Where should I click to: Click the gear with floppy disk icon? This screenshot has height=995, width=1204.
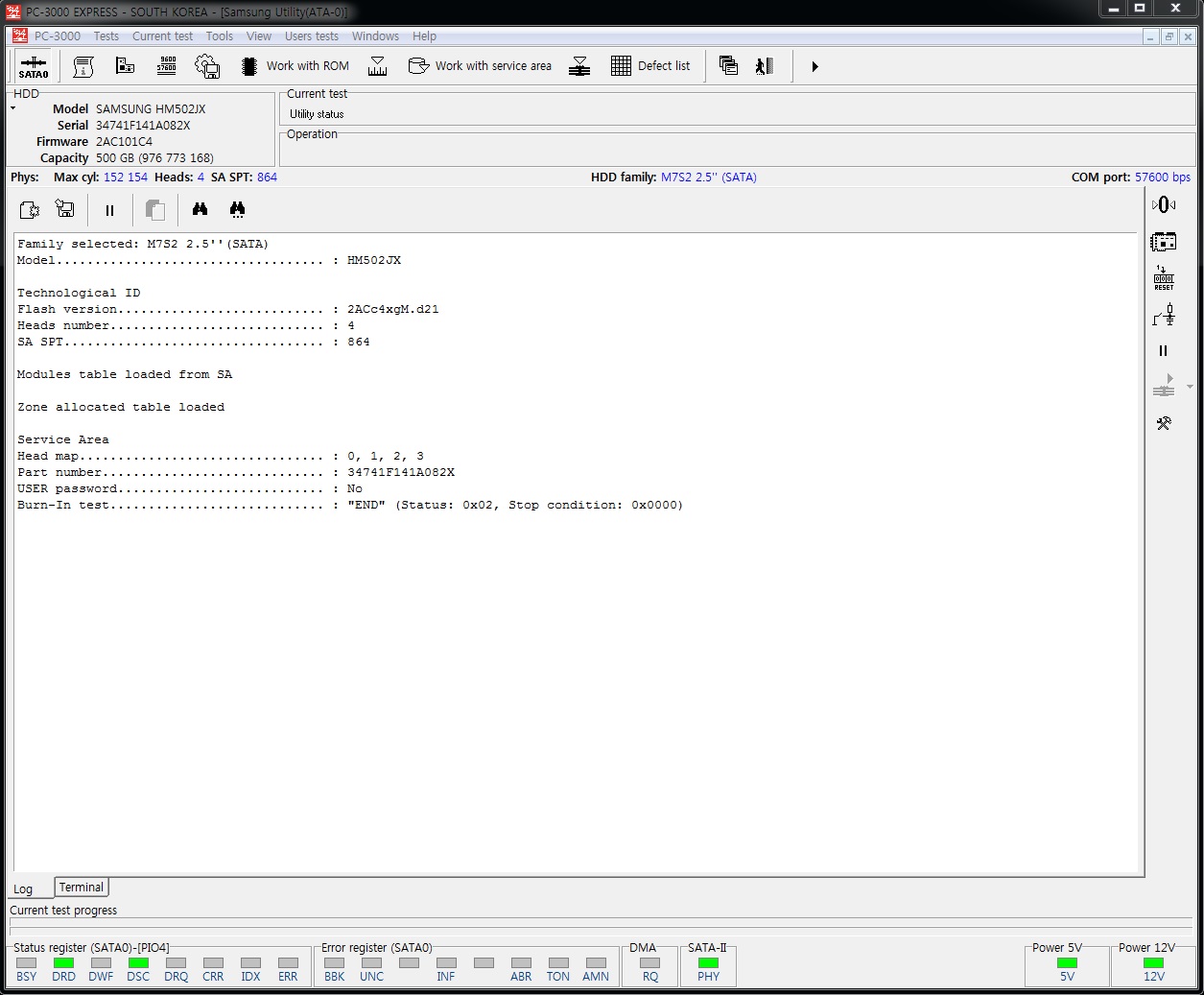(x=207, y=66)
